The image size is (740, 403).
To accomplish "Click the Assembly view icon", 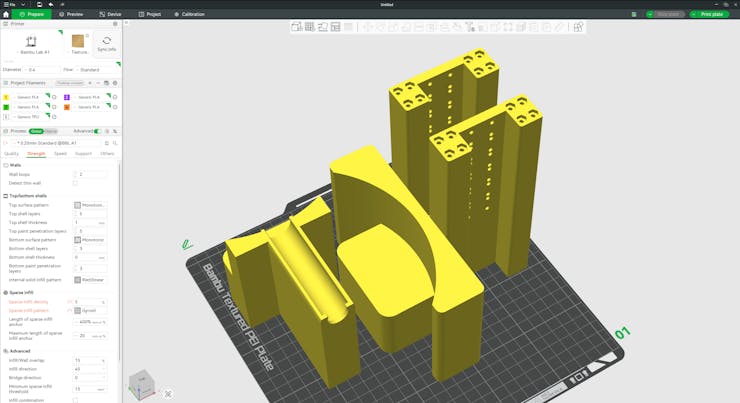I will point(578,27).
